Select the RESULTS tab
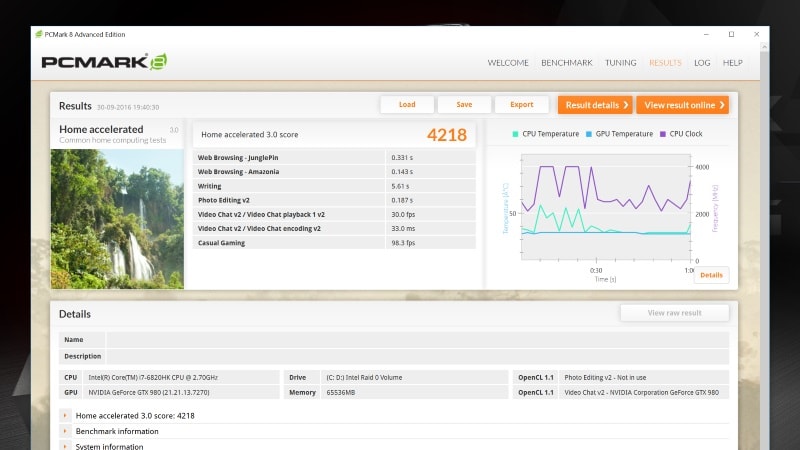 [x=665, y=63]
